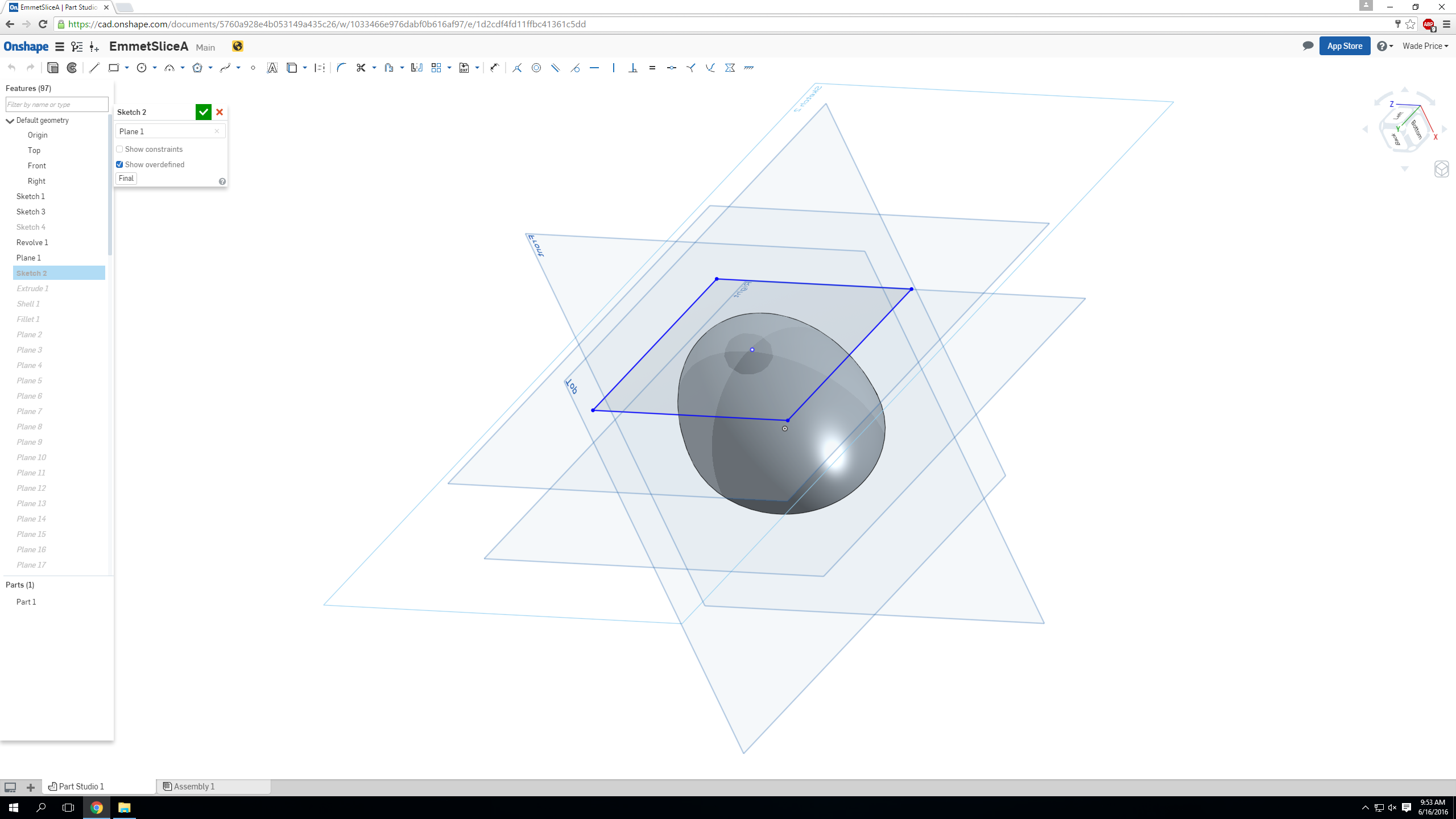Open the Wade Price account menu

pos(1425,46)
